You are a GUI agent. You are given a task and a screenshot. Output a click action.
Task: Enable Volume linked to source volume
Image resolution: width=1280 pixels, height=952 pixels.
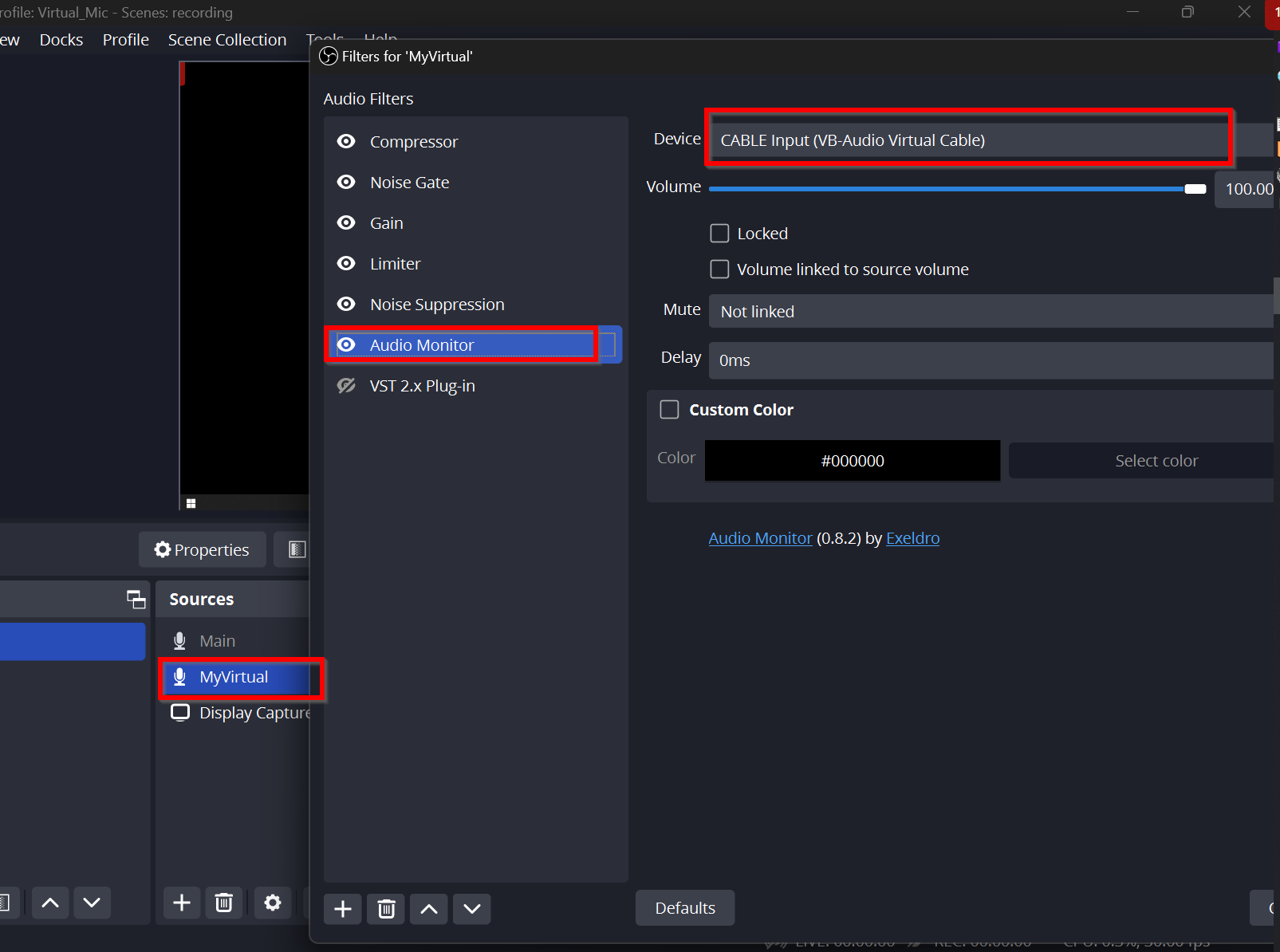pos(719,269)
